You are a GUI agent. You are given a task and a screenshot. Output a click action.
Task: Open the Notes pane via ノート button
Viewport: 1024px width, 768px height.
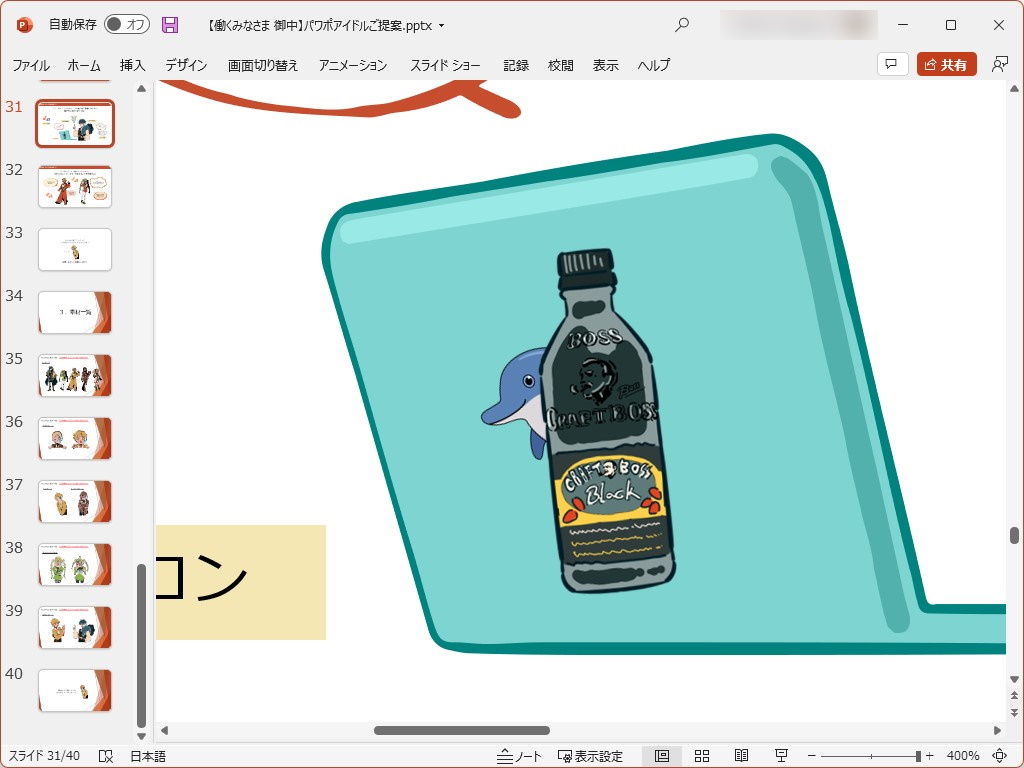tap(519, 755)
